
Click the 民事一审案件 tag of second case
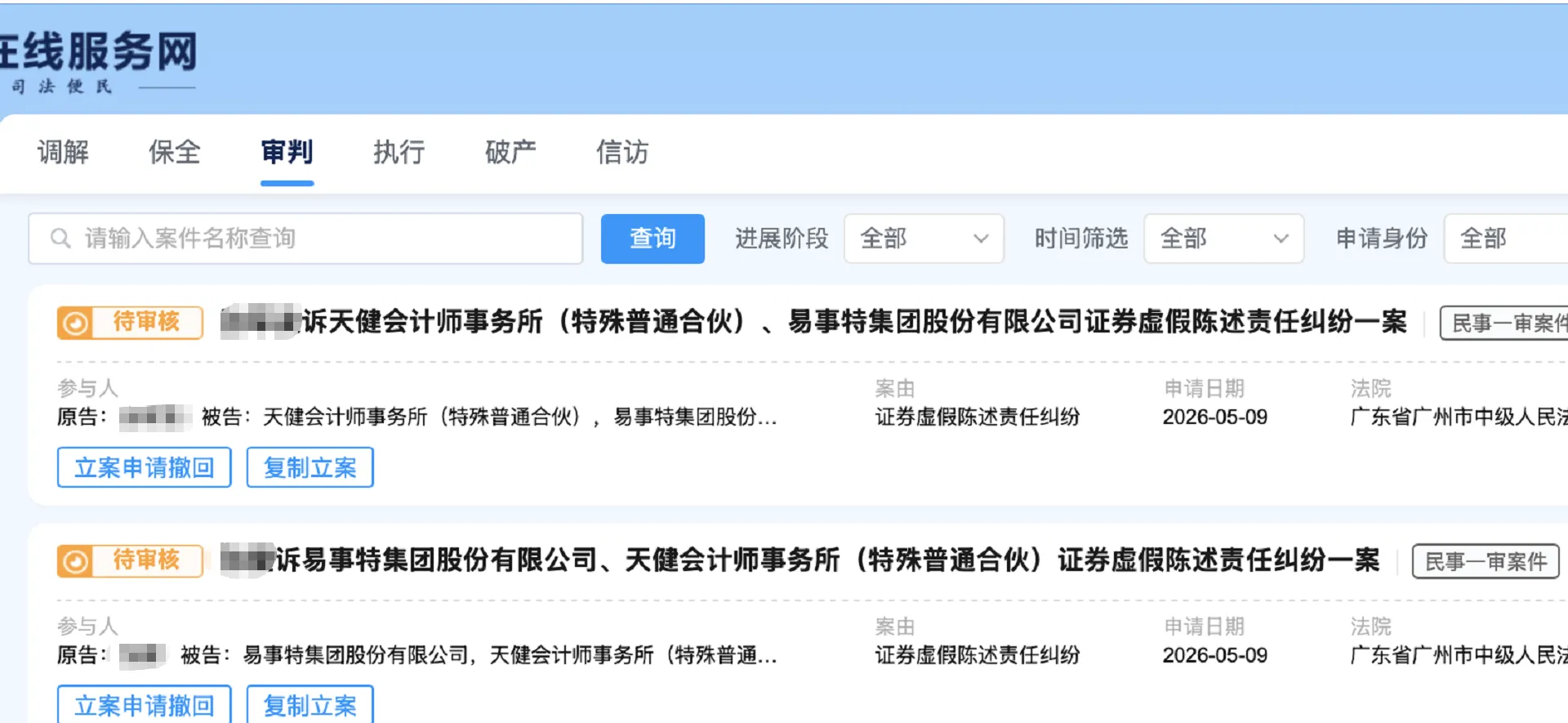[x=1486, y=562]
